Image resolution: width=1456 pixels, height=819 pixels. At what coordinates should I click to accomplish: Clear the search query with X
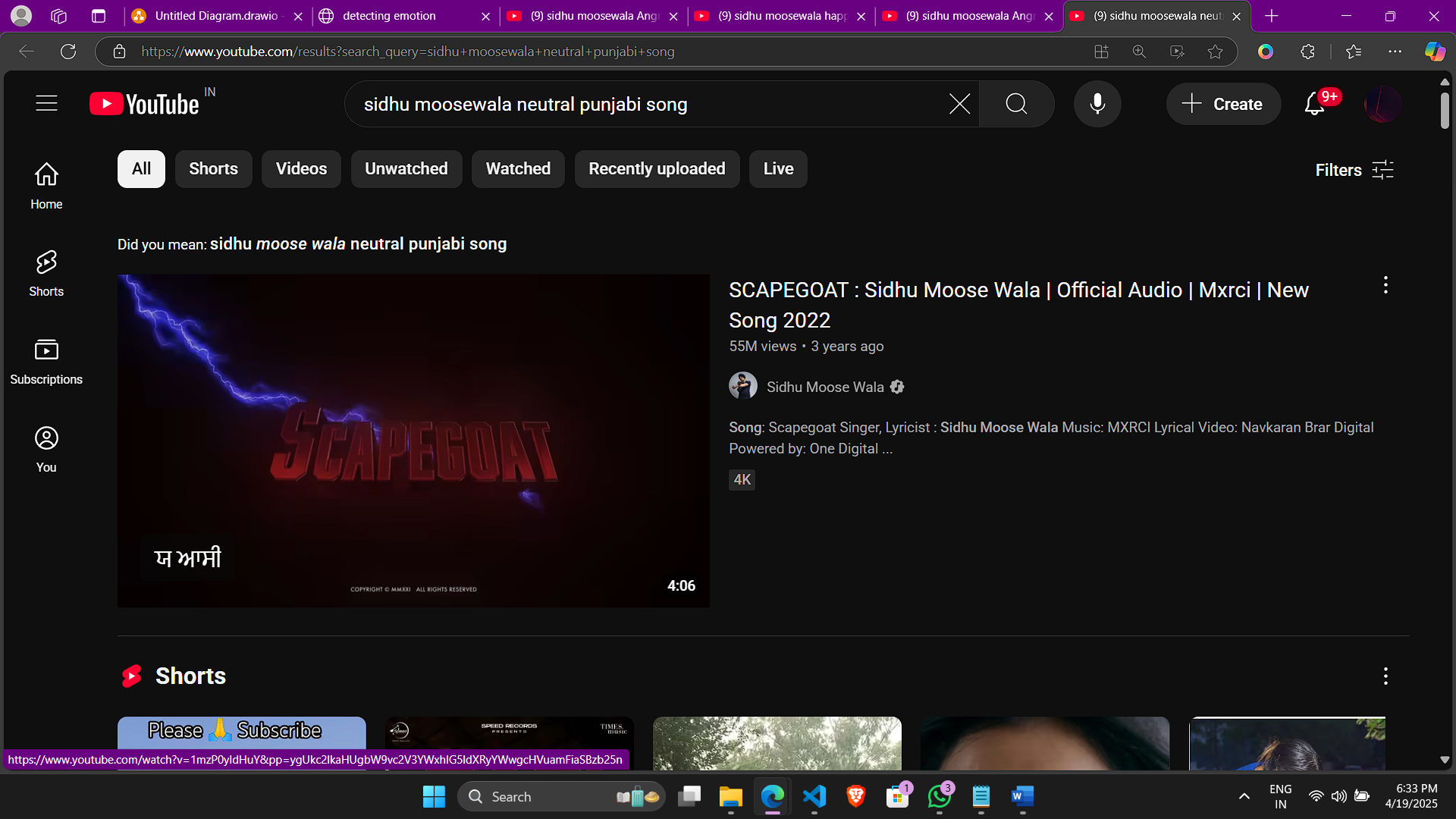click(959, 104)
